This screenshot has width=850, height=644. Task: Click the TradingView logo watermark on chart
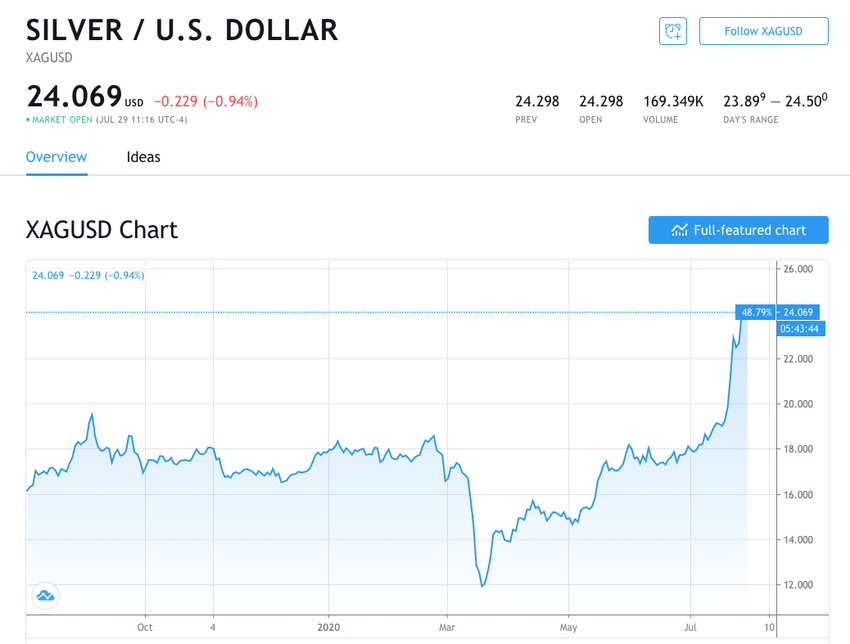pyautogui.click(x=44, y=595)
